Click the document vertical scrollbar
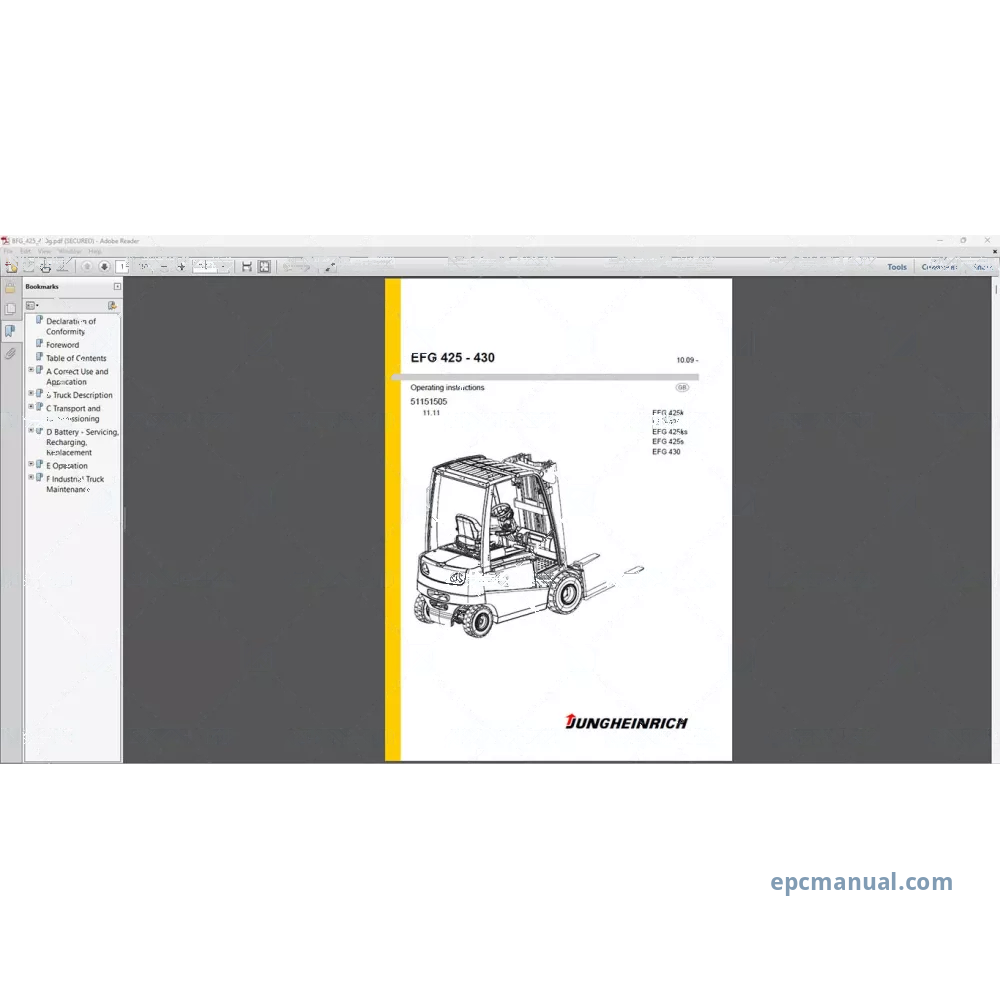The image size is (1000, 1000). click(x=996, y=520)
